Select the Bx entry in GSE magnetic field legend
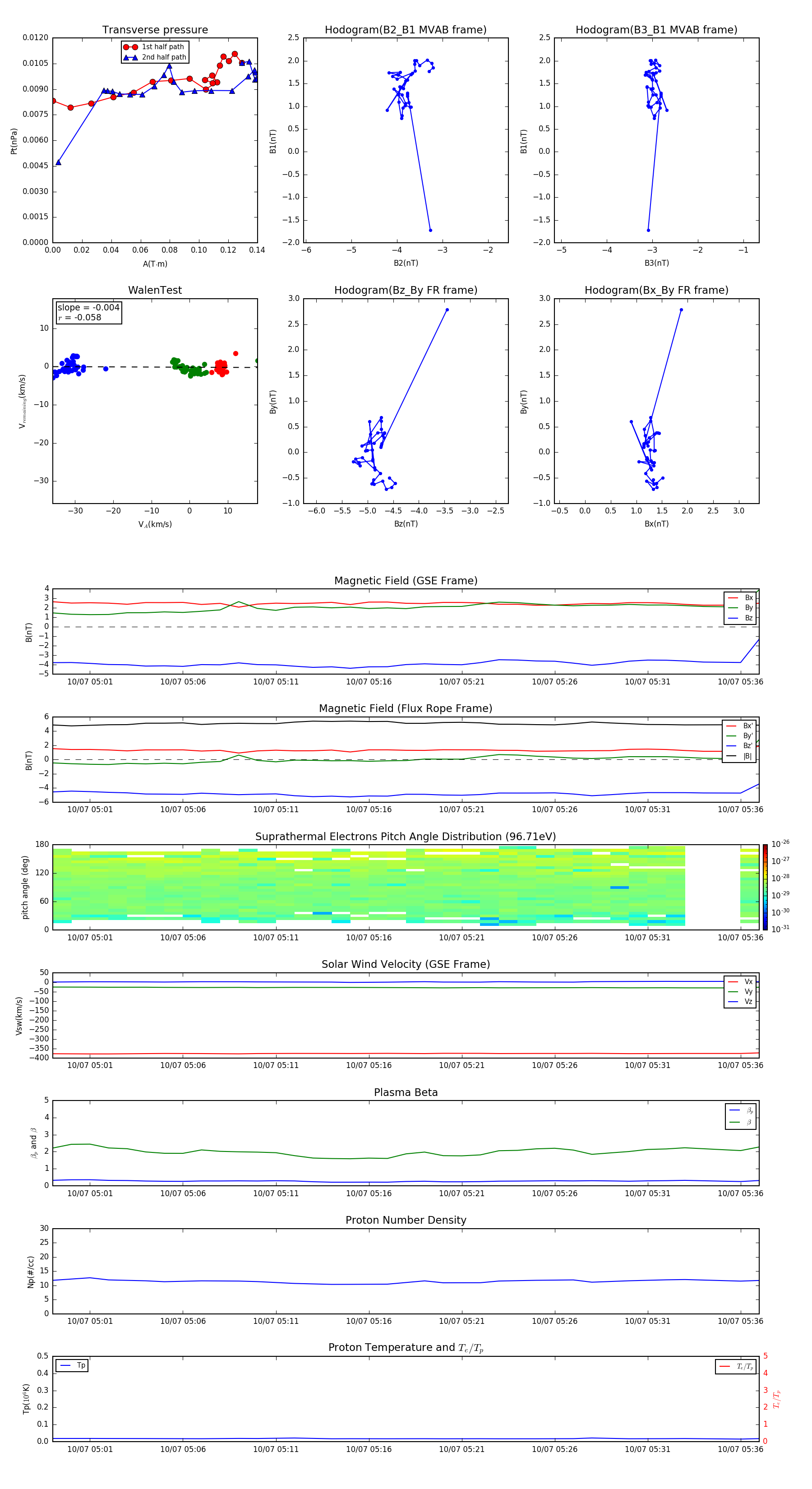 [x=740, y=598]
